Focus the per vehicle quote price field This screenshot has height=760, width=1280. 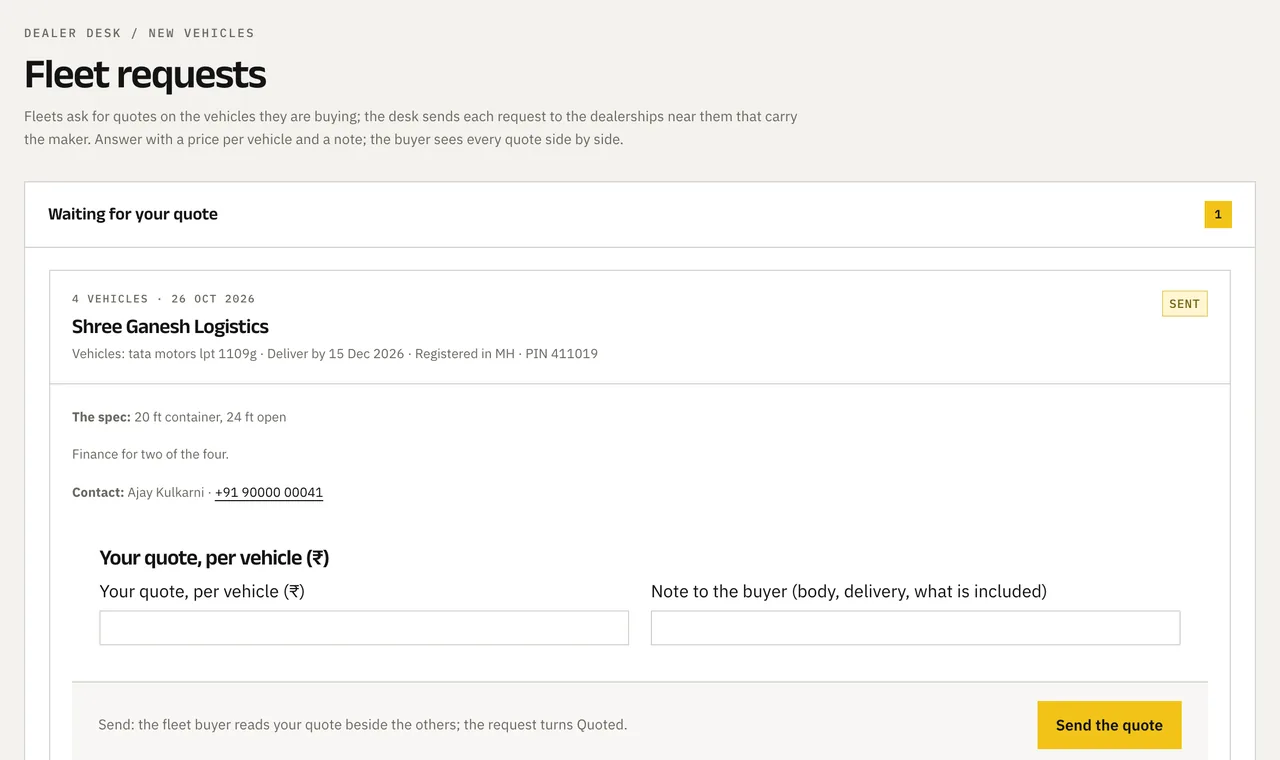(364, 628)
